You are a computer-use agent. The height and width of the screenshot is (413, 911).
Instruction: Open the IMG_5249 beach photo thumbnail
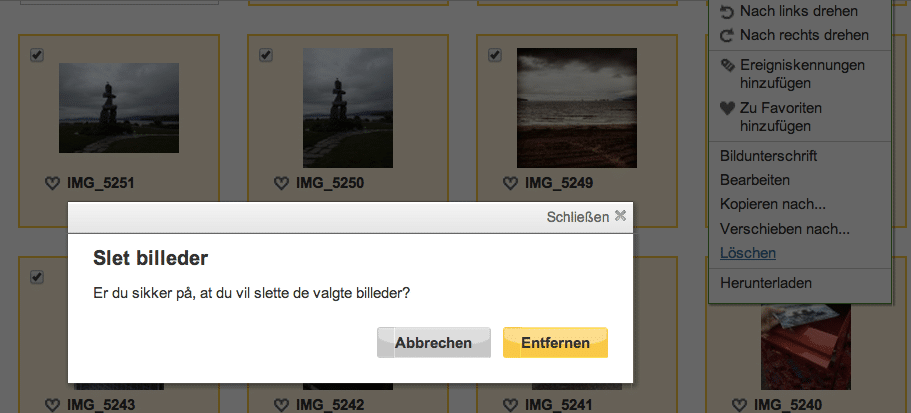point(577,108)
